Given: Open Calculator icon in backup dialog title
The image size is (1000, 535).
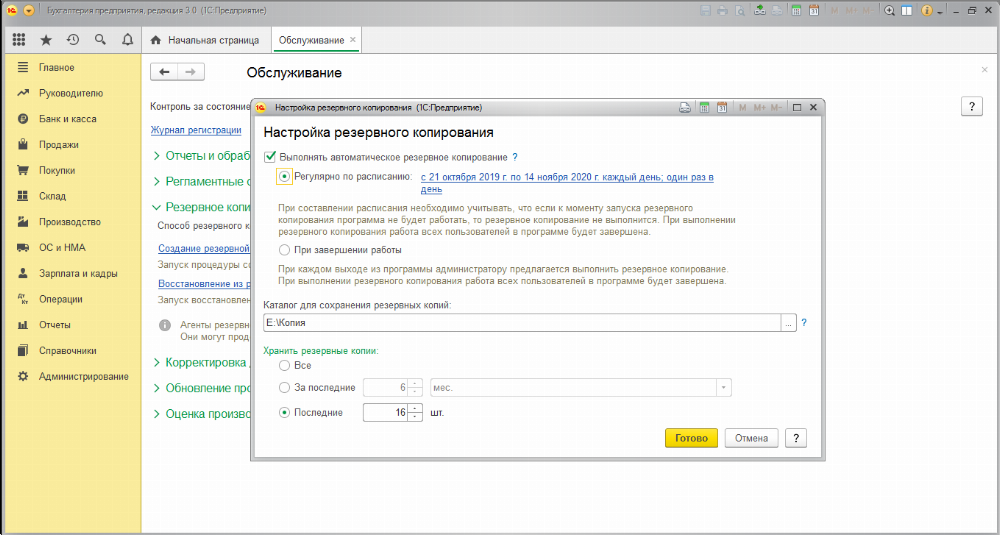Looking at the screenshot, I should coord(705,108).
